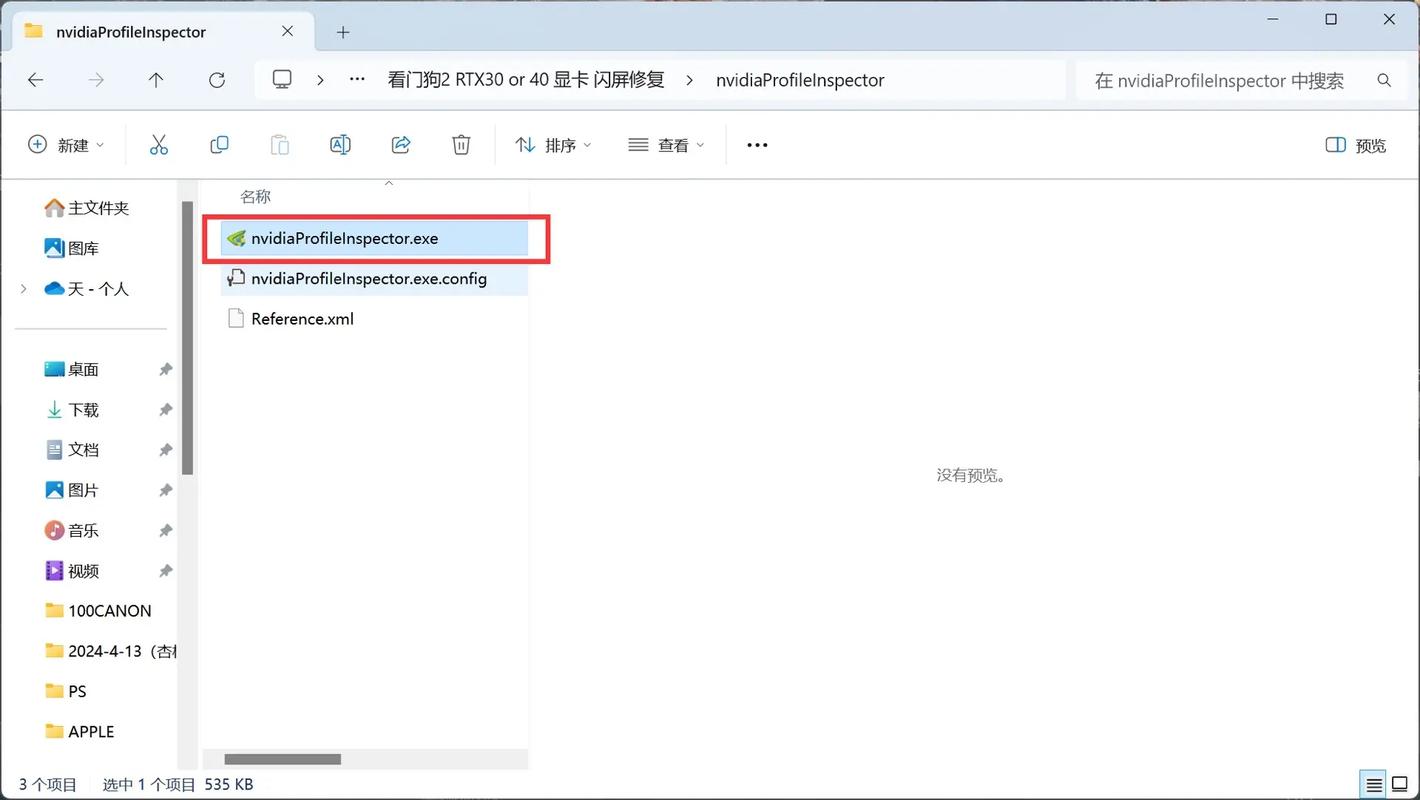1420x800 pixels.
Task: Open 文档 documents quick access folder
Action: [x=72, y=450]
